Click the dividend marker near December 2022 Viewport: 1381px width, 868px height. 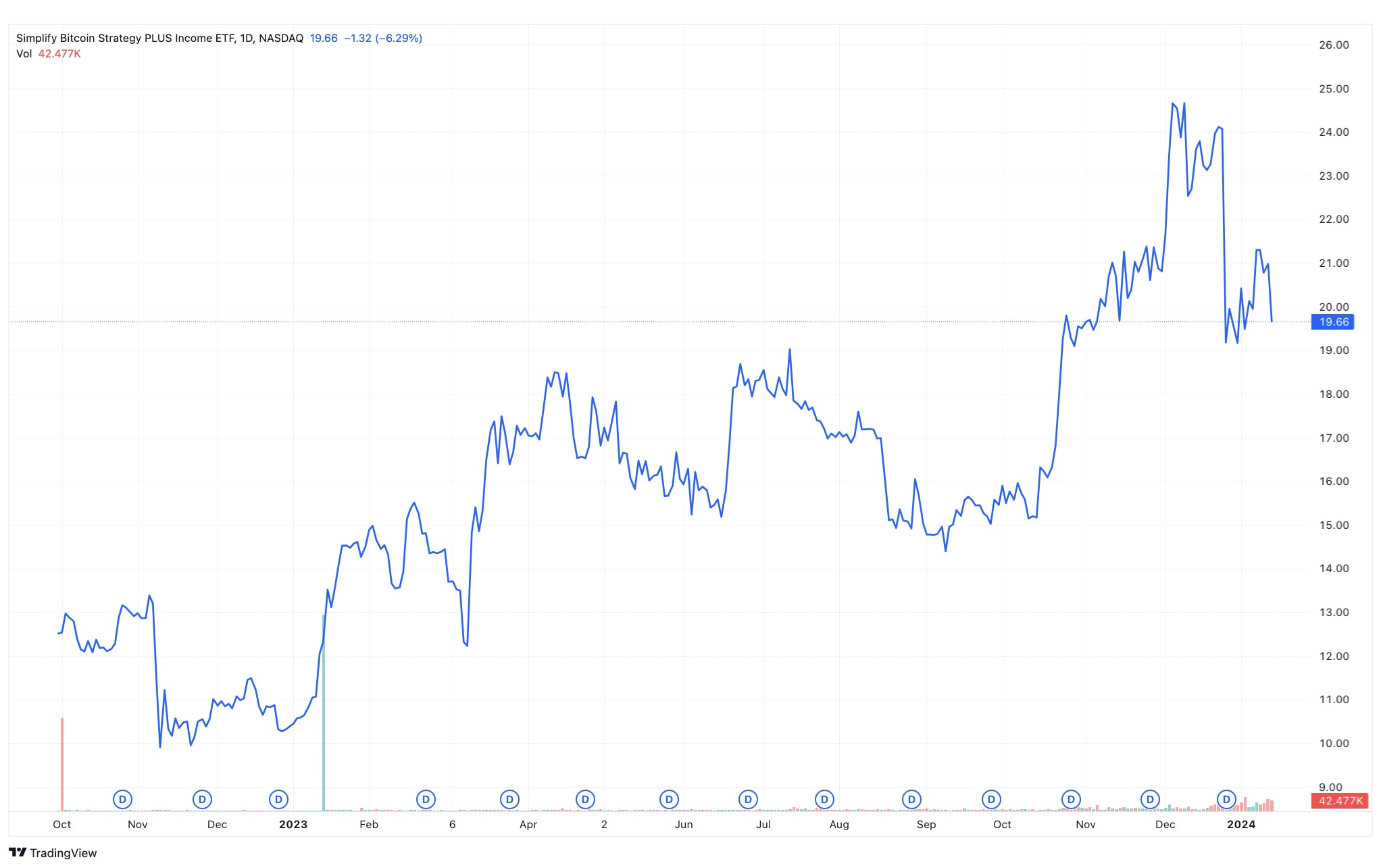(x=202, y=800)
